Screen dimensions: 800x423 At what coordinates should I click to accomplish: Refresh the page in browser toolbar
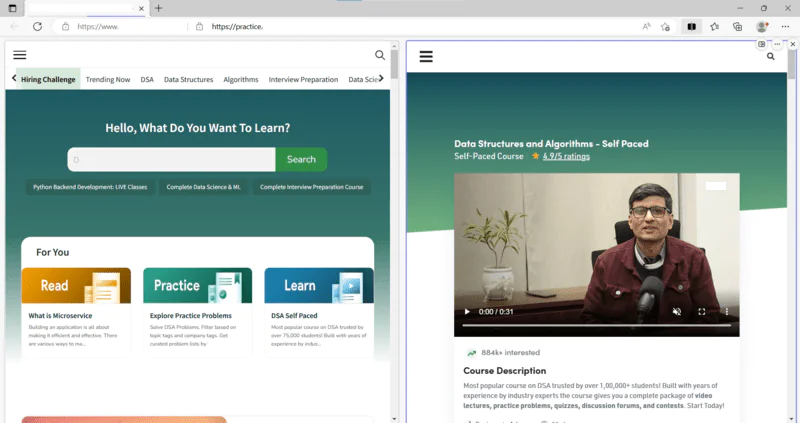coord(37,27)
